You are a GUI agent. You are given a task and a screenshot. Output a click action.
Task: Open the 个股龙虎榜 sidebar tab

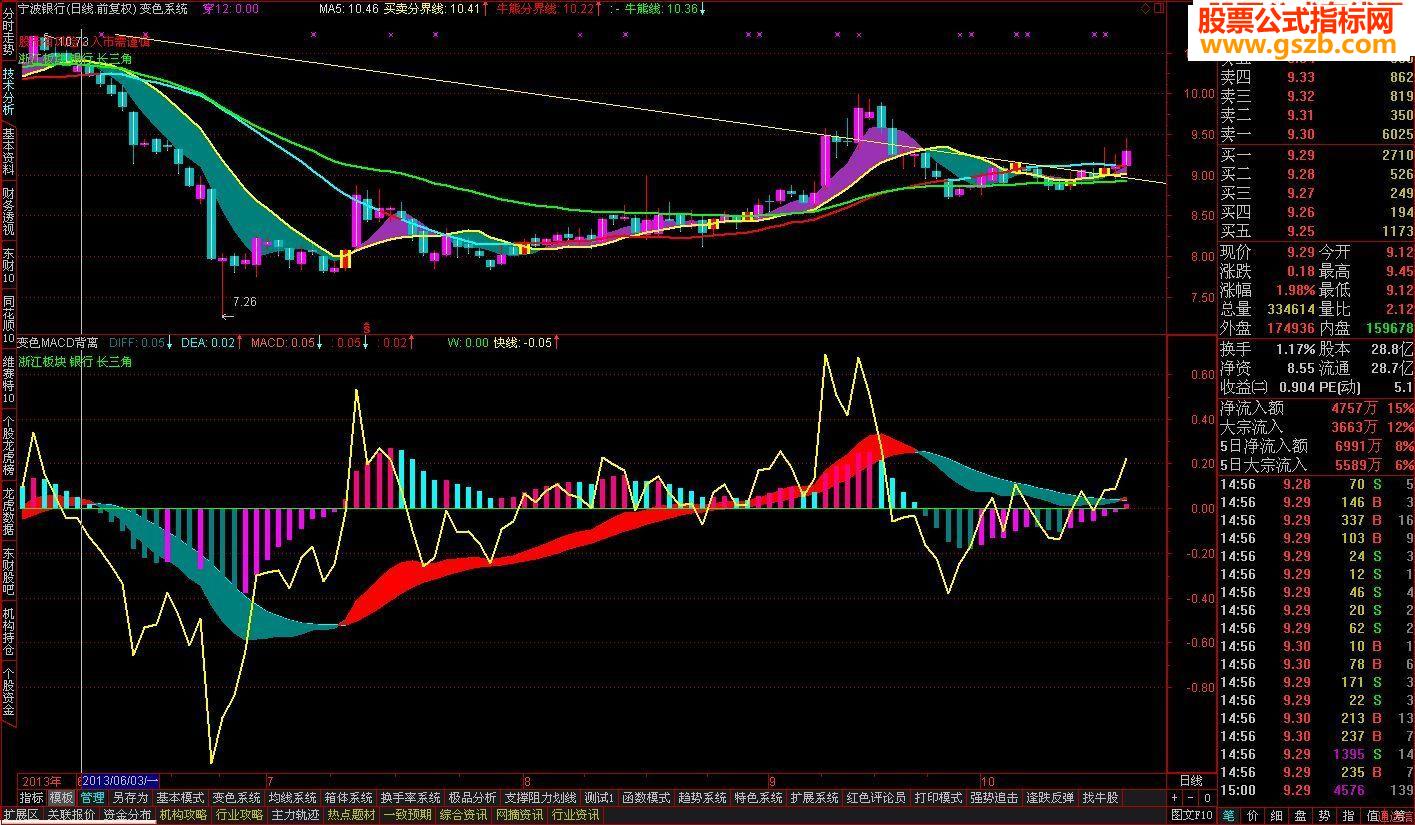pyautogui.click(x=8, y=447)
